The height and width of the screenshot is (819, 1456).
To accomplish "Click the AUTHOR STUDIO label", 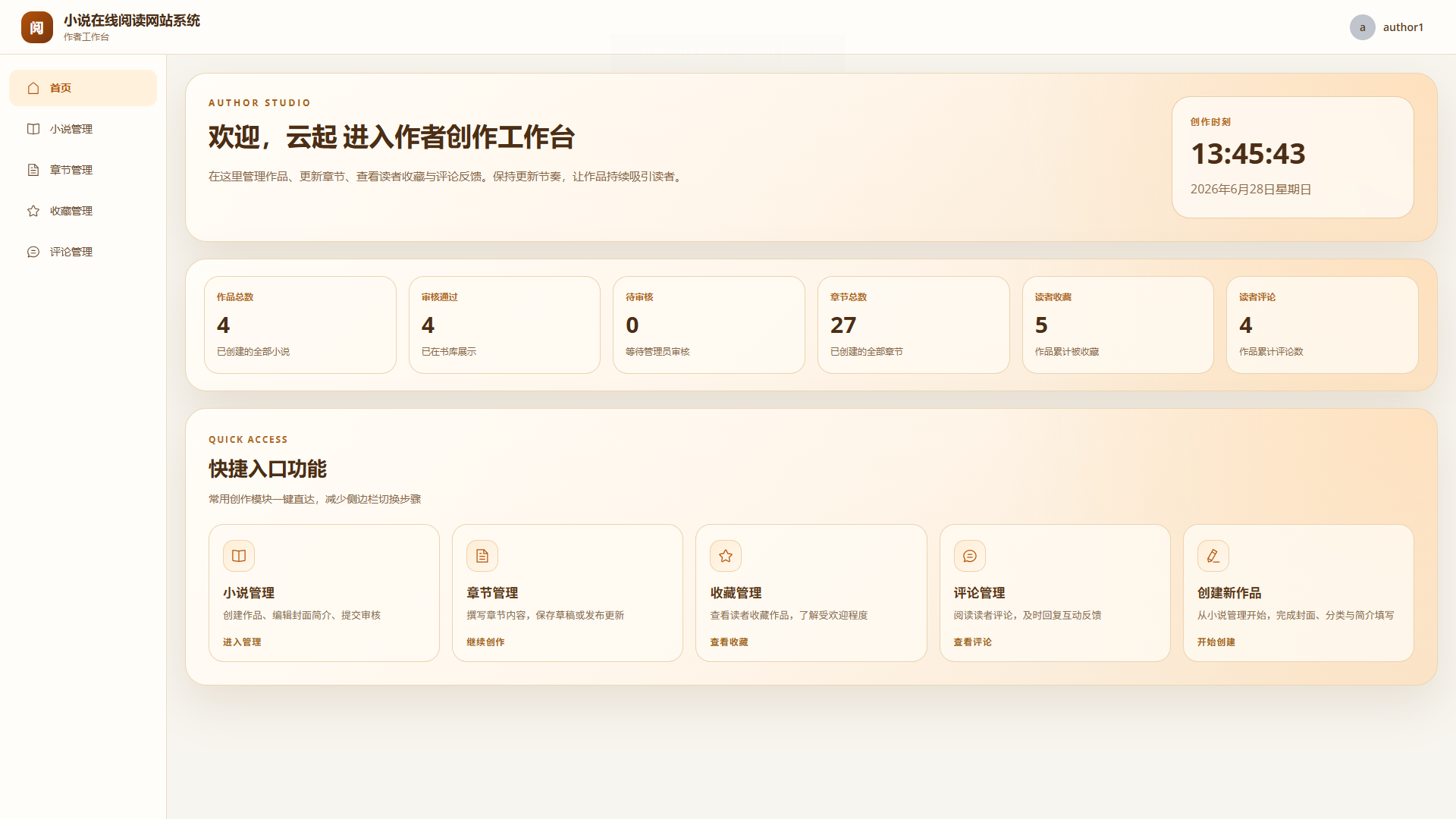I will 259,103.
